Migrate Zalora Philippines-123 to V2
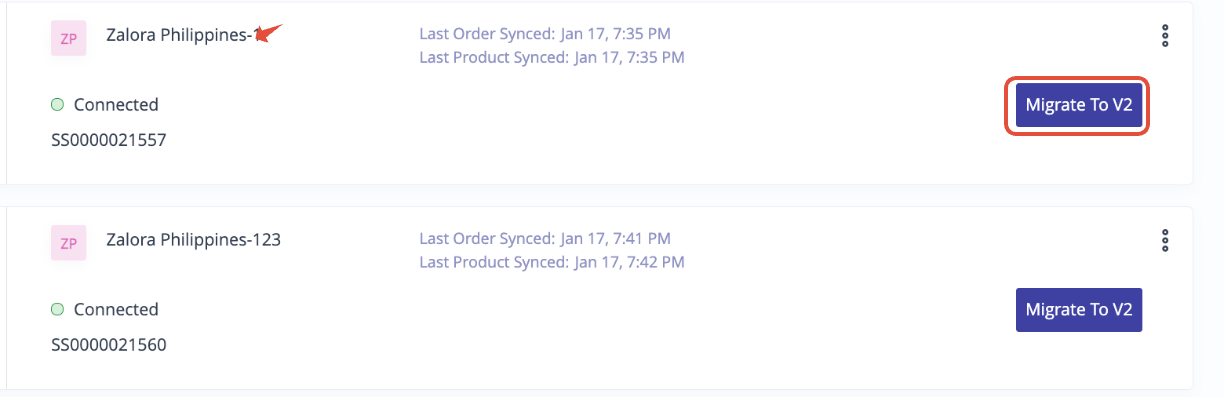This screenshot has width=1224, height=397. pyautogui.click(x=1078, y=310)
